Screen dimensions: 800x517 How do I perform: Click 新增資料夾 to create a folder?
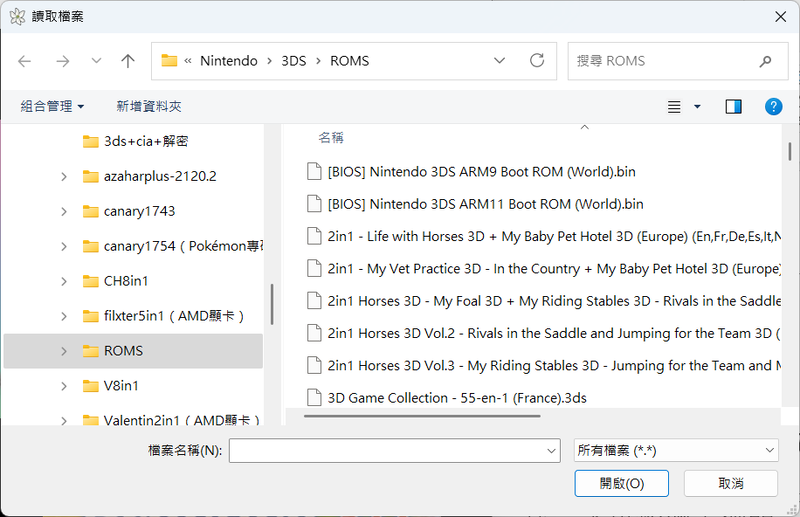click(x=148, y=106)
